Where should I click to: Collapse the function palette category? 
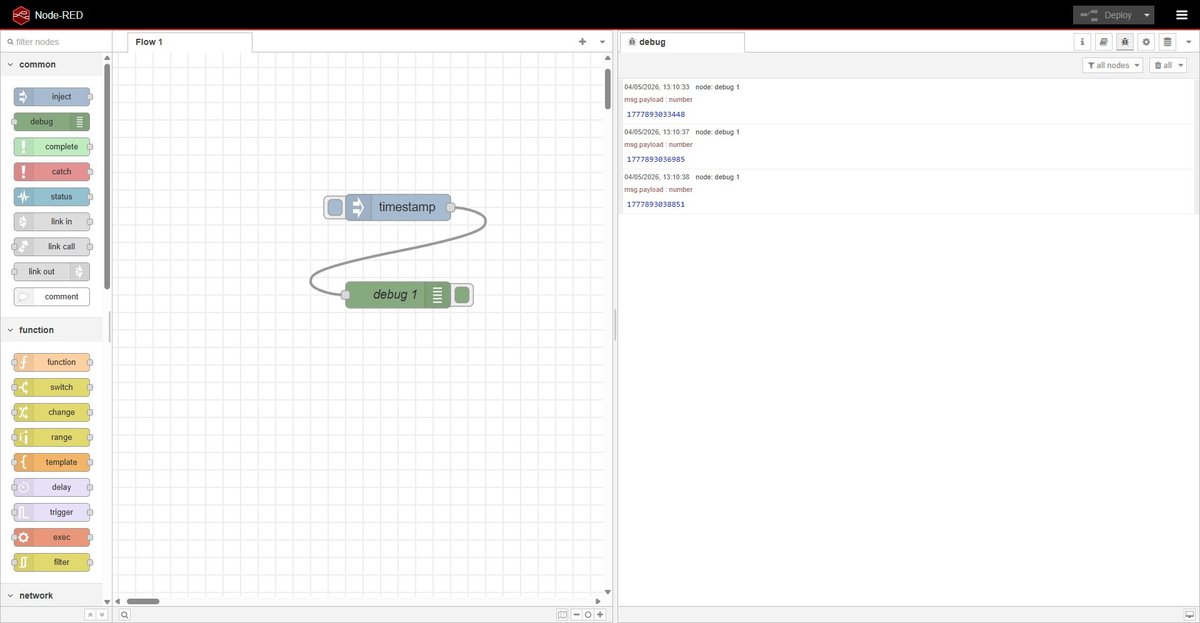click(53, 330)
